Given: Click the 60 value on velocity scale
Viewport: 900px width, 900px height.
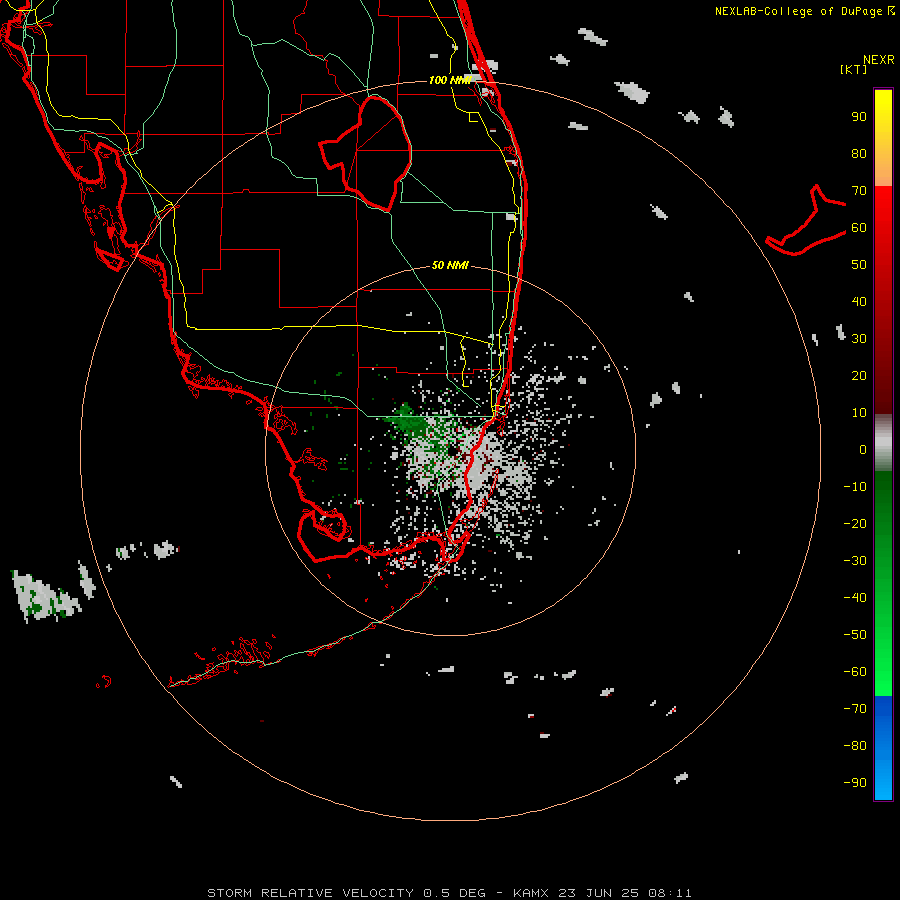Looking at the screenshot, I should (859, 228).
